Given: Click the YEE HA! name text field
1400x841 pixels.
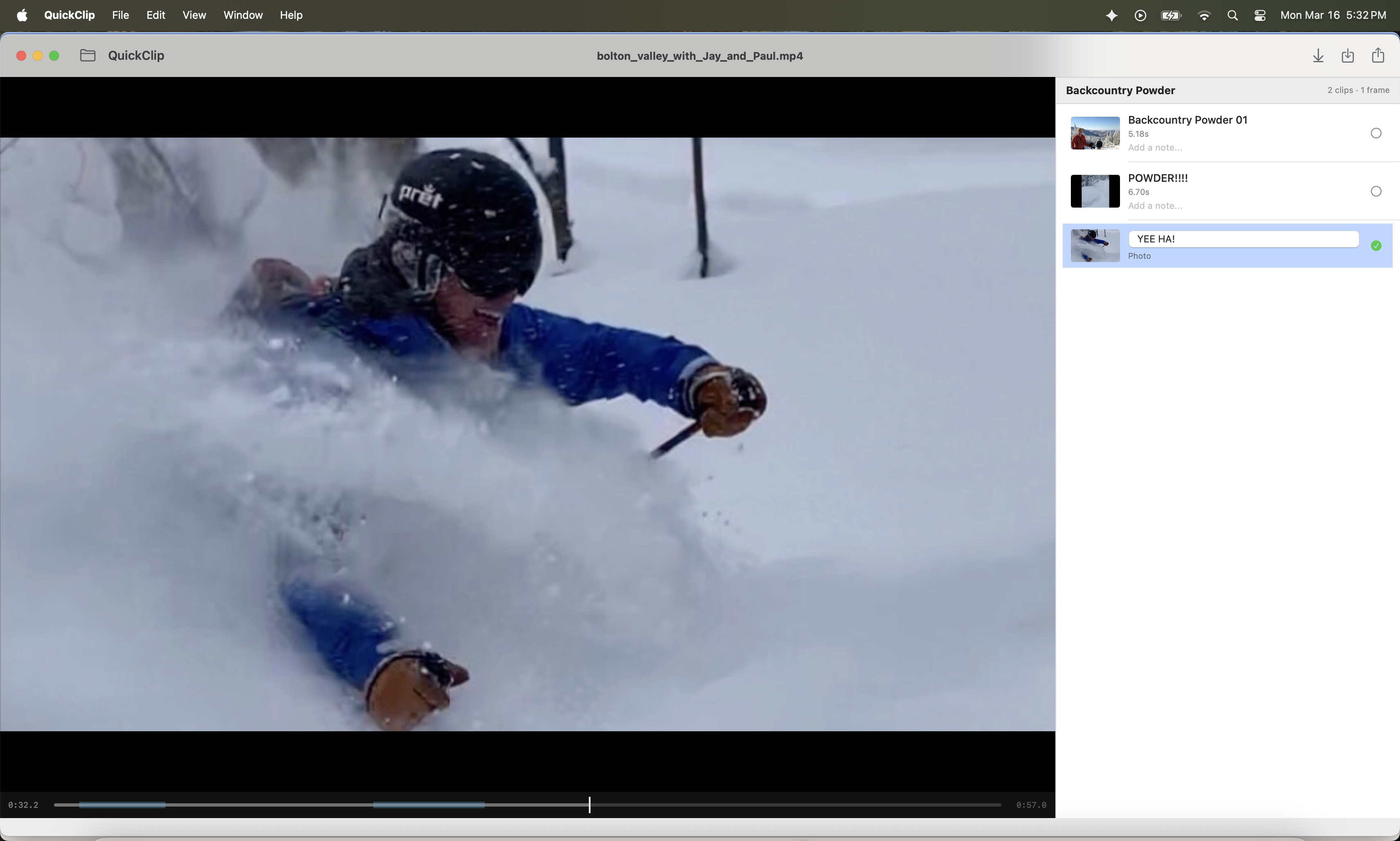Looking at the screenshot, I should 1243,239.
